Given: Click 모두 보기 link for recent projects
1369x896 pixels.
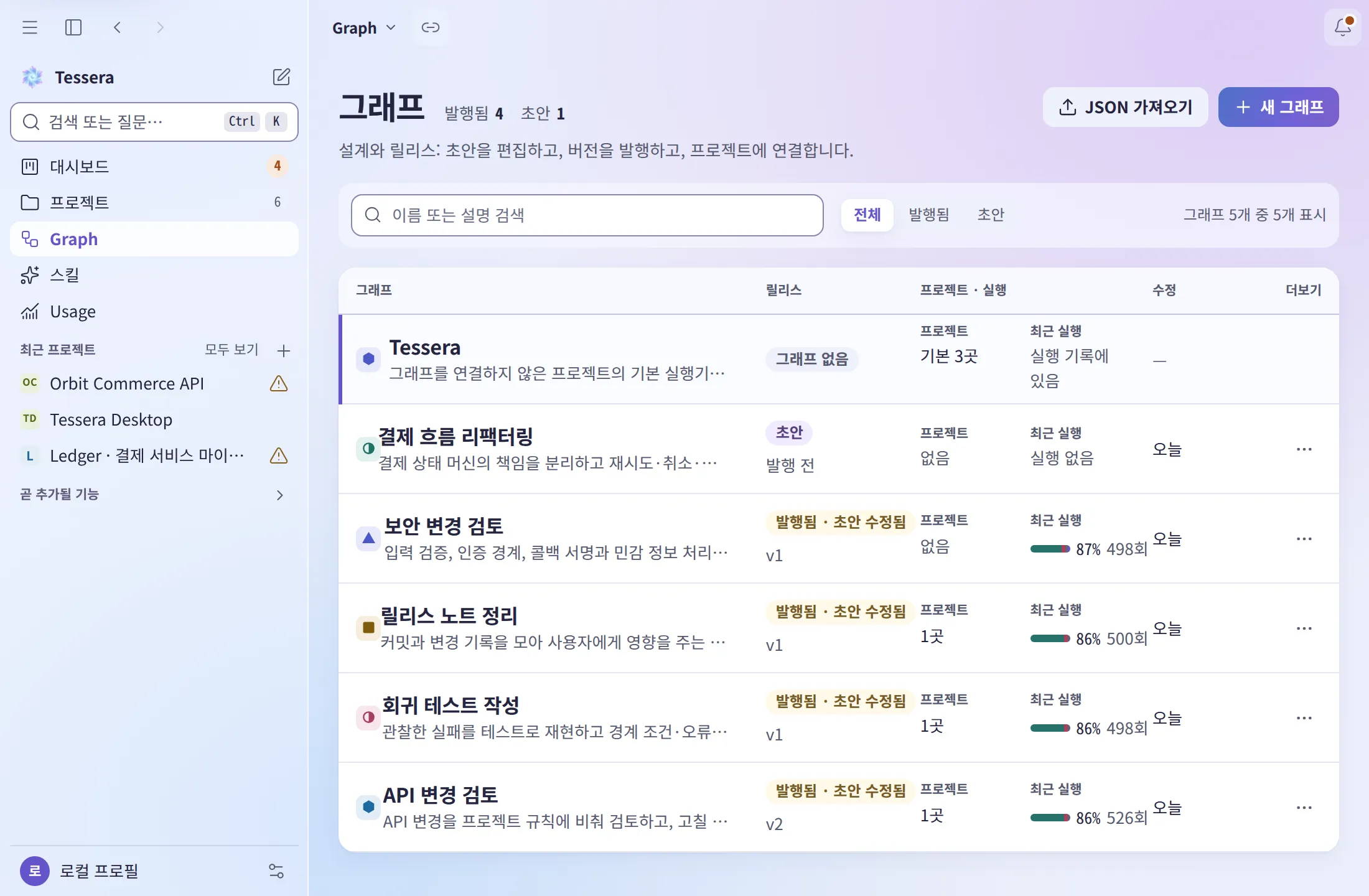Looking at the screenshot, I should point(231,350).
